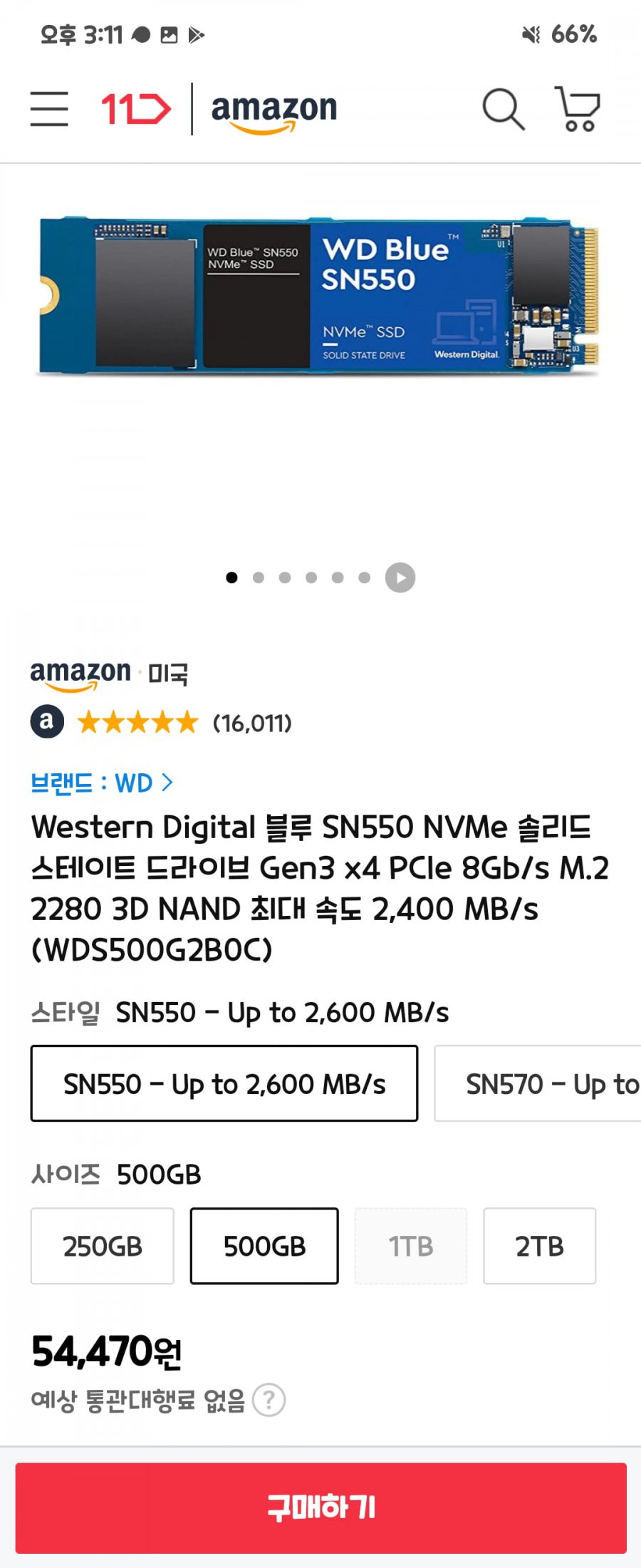Jump to the last carousel dot
This screenshot has width=641, height=1568.
point(365,577)
